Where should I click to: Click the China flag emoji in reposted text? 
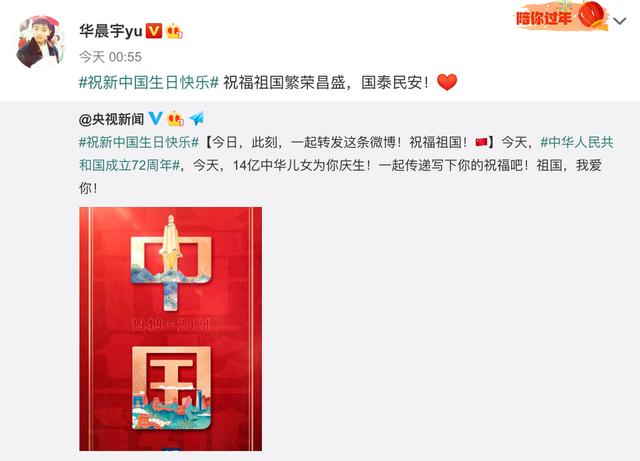point(481,142)
